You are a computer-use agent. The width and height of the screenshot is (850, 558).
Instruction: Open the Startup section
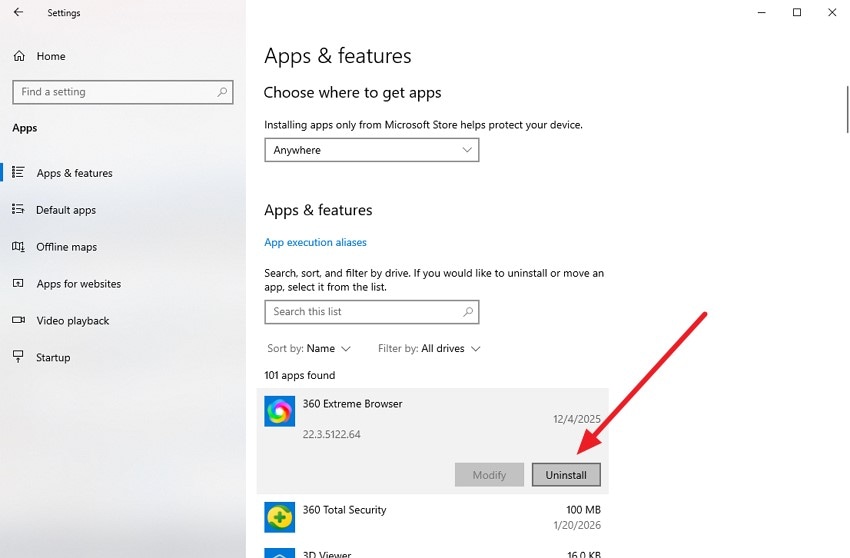coord(53,357)
